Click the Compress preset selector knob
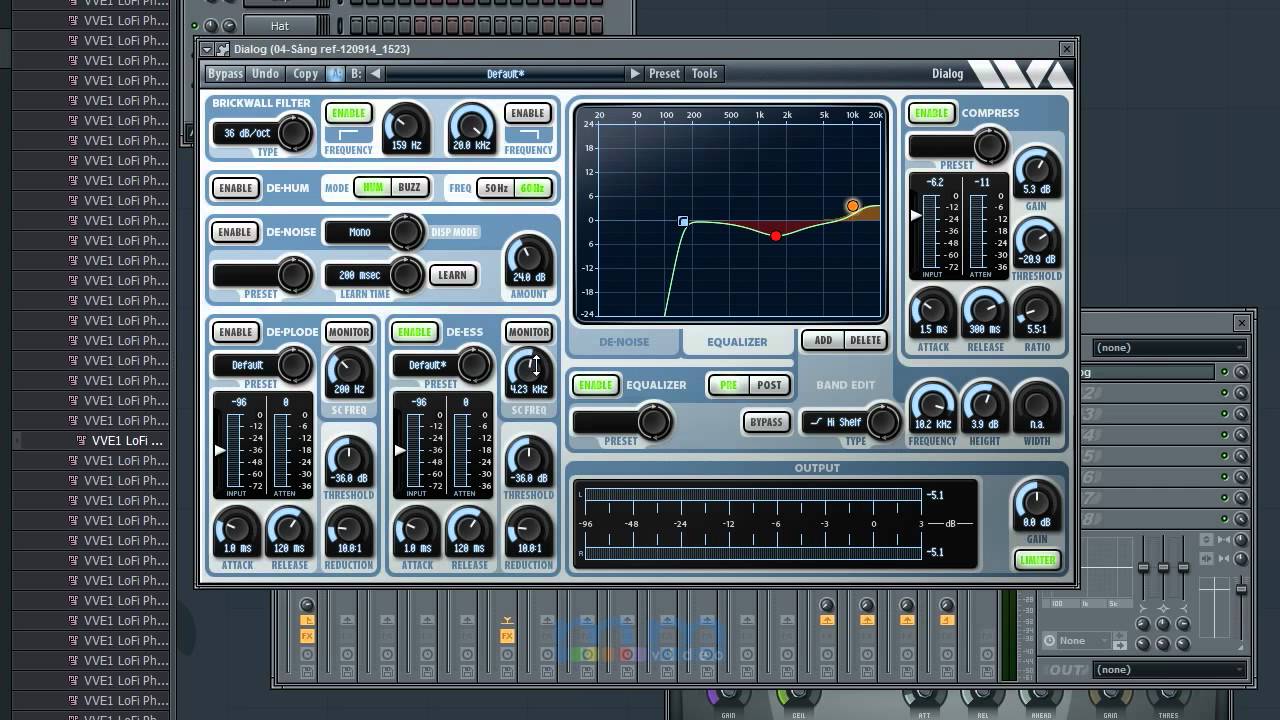The image size is (1280, 720). point(990,146)
